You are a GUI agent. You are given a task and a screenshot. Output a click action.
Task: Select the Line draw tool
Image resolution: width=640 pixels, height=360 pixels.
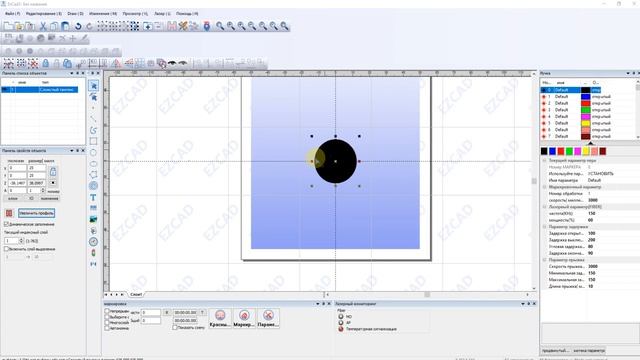point(93,119)
